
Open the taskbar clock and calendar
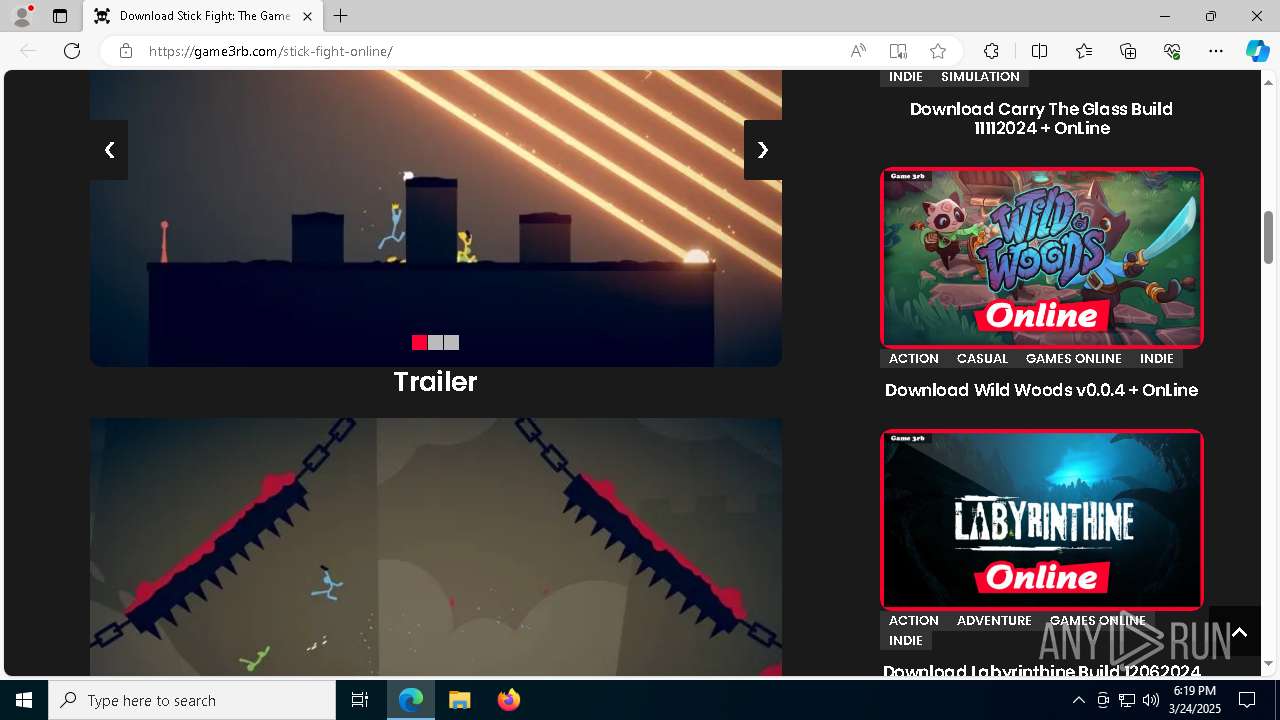[1194, 700]
